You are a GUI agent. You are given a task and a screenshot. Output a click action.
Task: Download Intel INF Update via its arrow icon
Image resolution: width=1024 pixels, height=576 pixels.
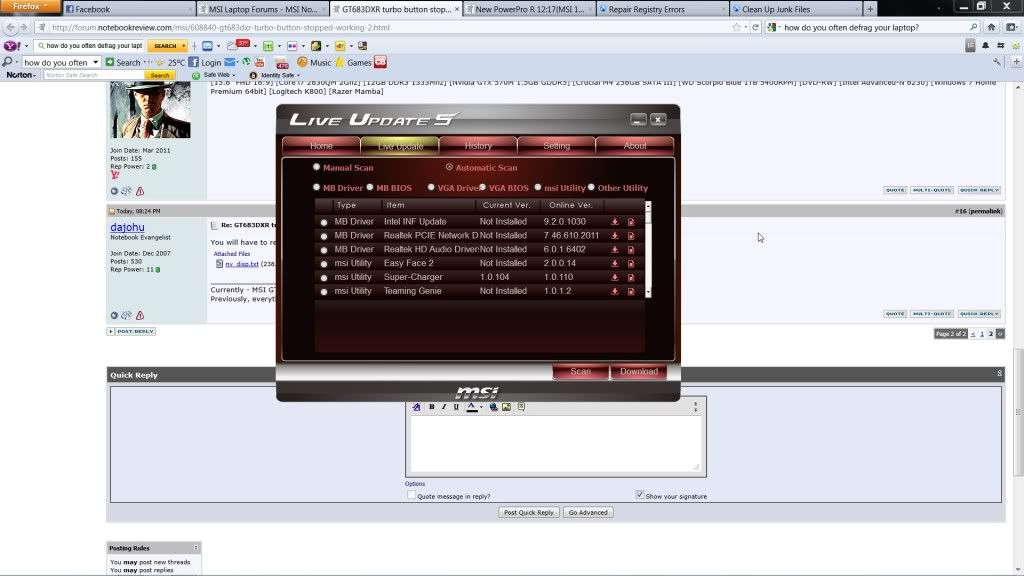click(x=615, y=222)
